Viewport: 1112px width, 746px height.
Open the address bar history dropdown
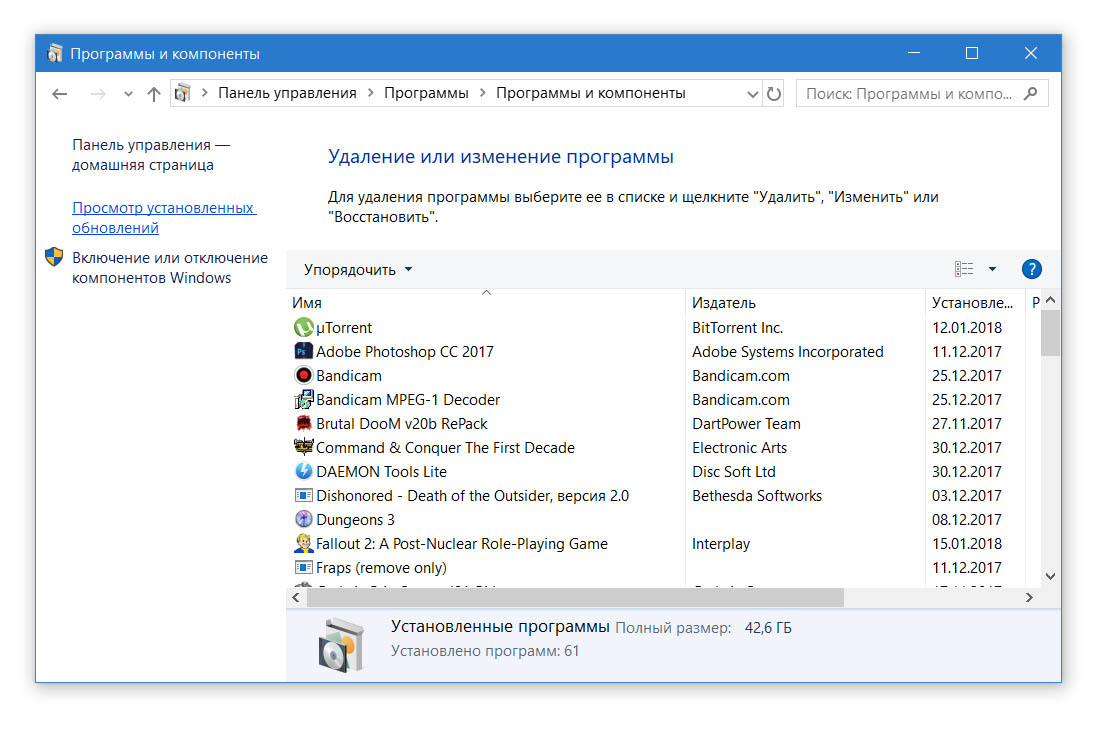click(x=752, y=94)
